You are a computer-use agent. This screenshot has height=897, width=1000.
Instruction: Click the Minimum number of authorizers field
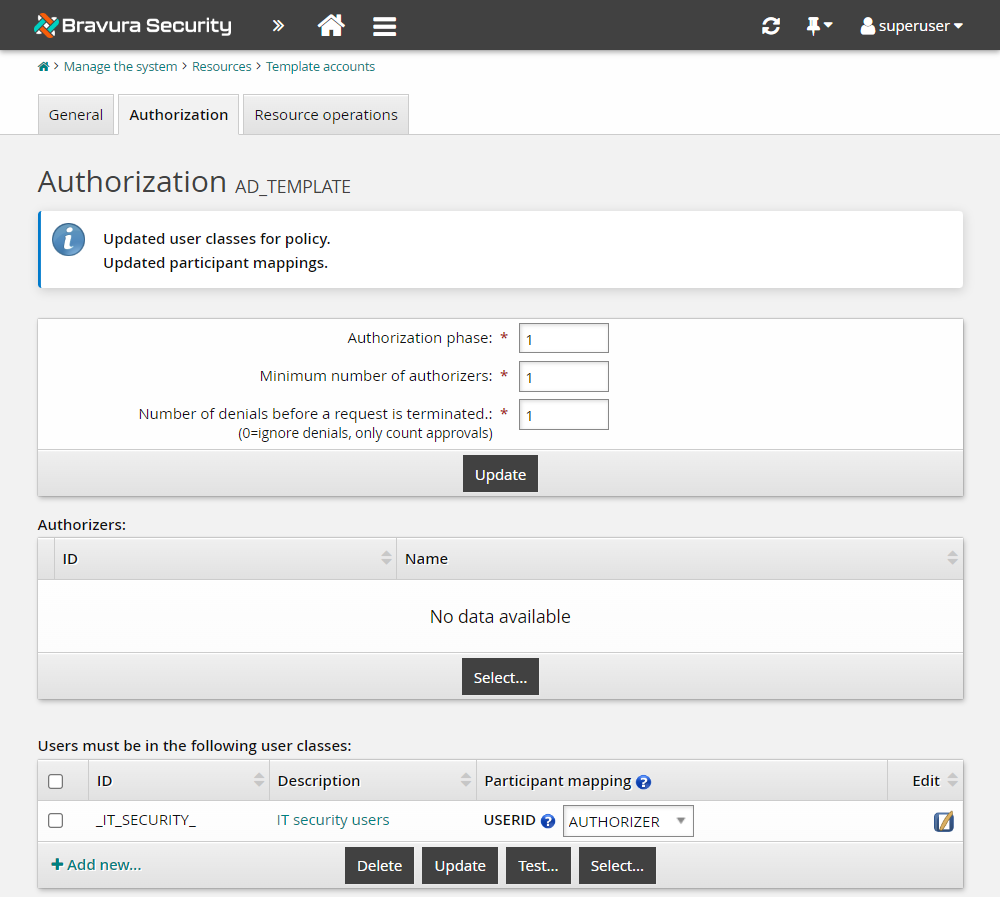(x=563, y=377)
